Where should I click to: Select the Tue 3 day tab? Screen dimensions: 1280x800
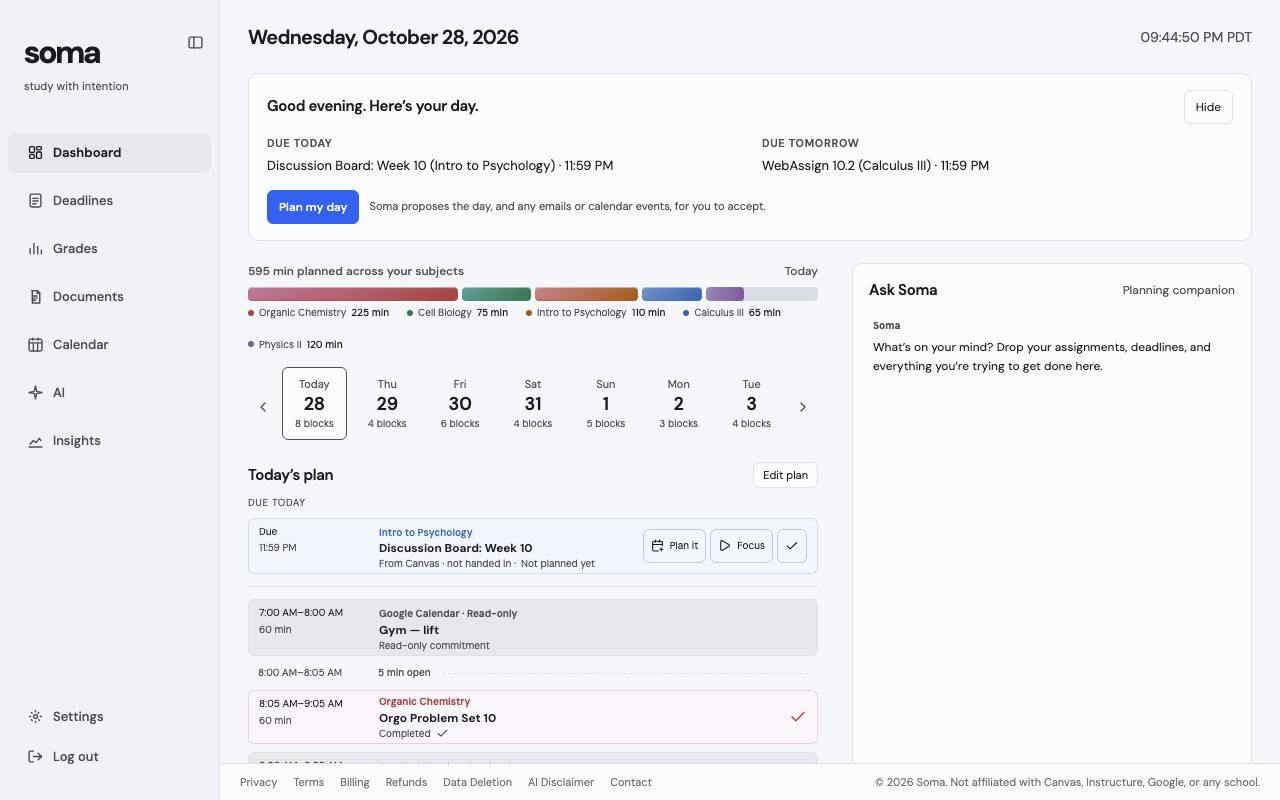[752, 403]
